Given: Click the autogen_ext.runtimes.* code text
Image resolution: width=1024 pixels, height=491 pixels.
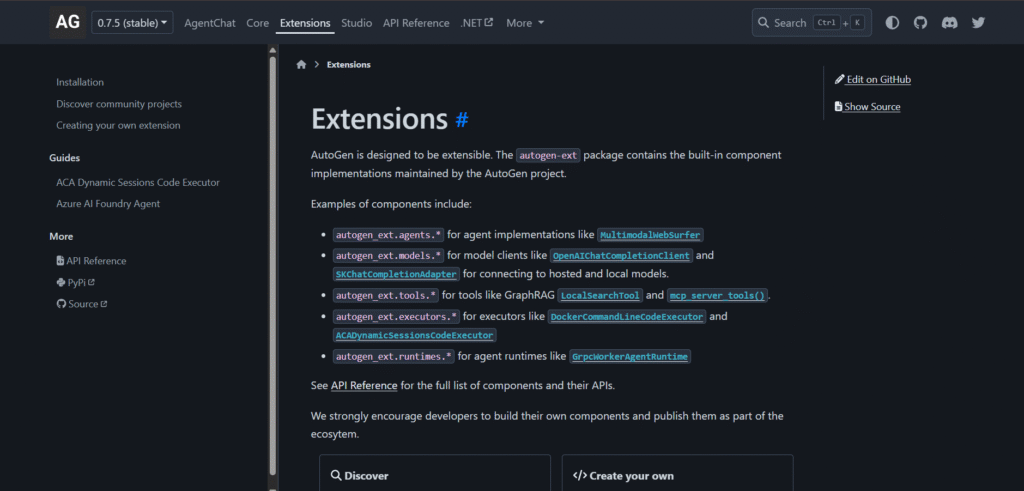Looking at the screenshot, I should point(394,357).
